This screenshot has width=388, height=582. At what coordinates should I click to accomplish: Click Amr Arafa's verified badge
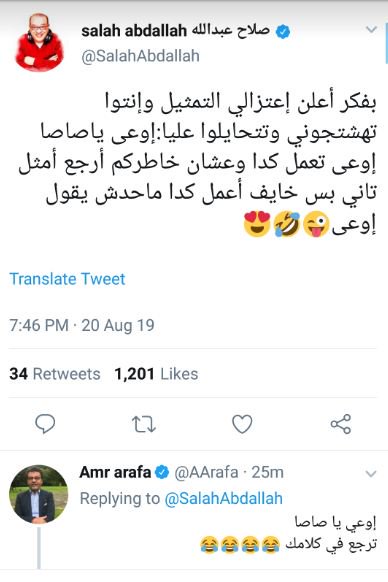162,473
